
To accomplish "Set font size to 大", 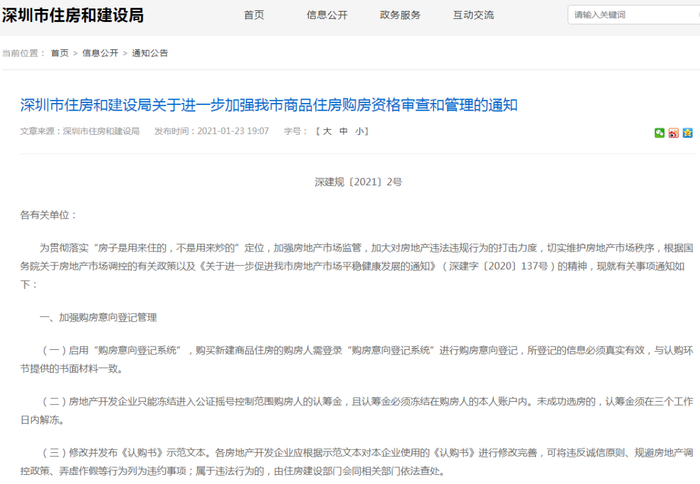I will (x=327, y=131).
